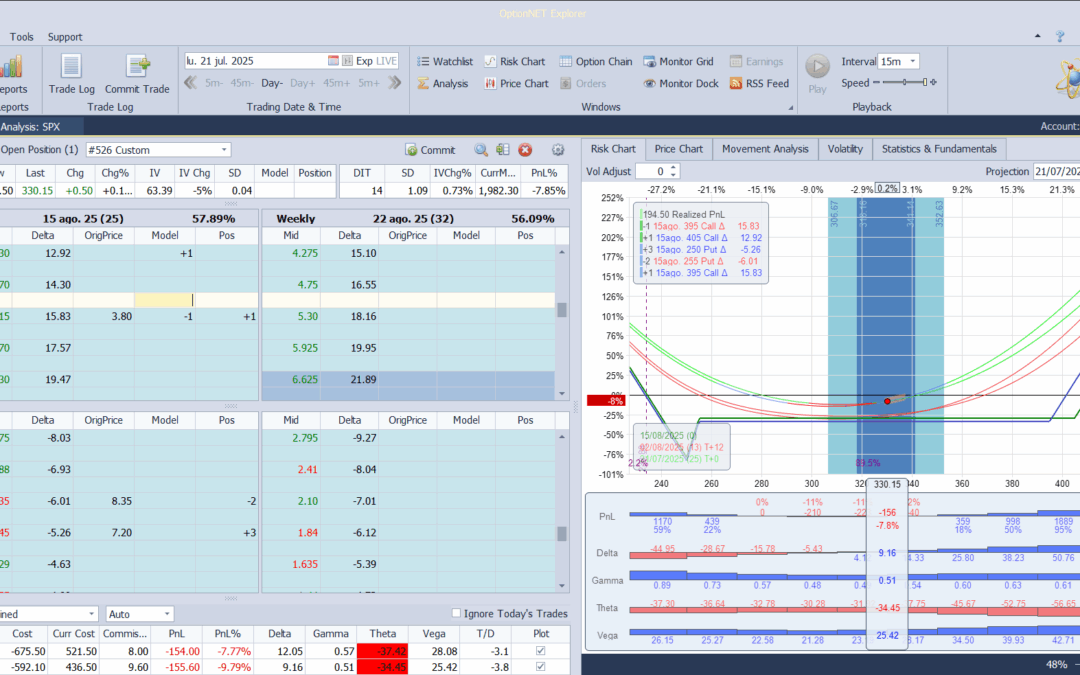This screenshot has width=1080, height=675.
Task: Click the Model cell showing -1
Action: [165, 316]
